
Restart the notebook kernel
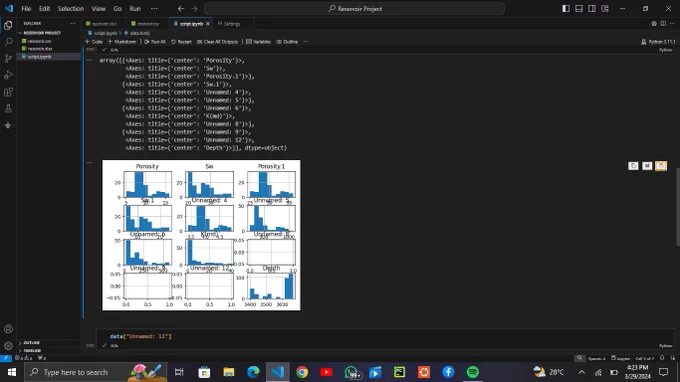point(181,42)
